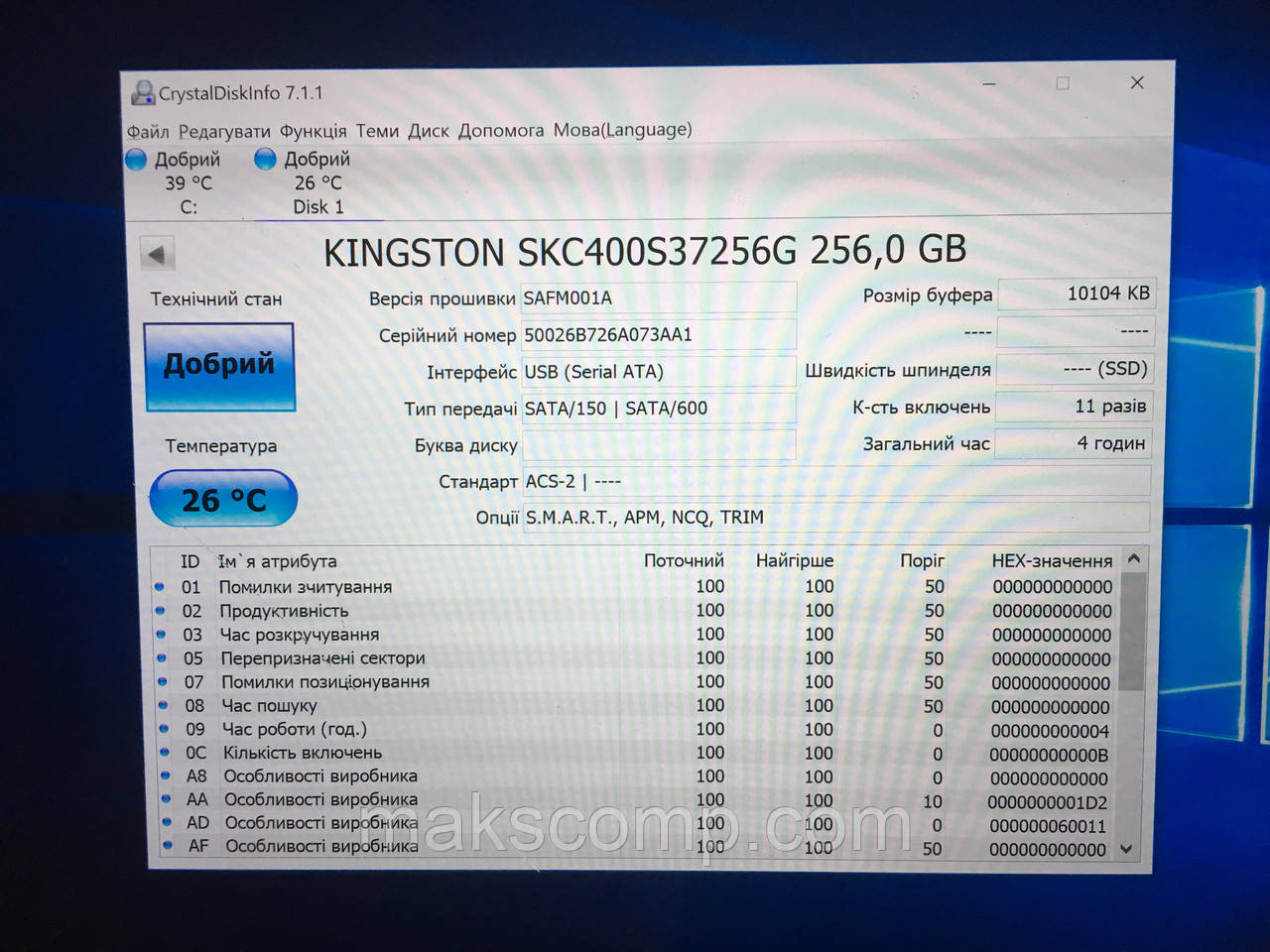Image resolution: width=1270 pixels, height=952 pixels.
Task: Click standard field ACS-2
Action: [x=836, y=481]
